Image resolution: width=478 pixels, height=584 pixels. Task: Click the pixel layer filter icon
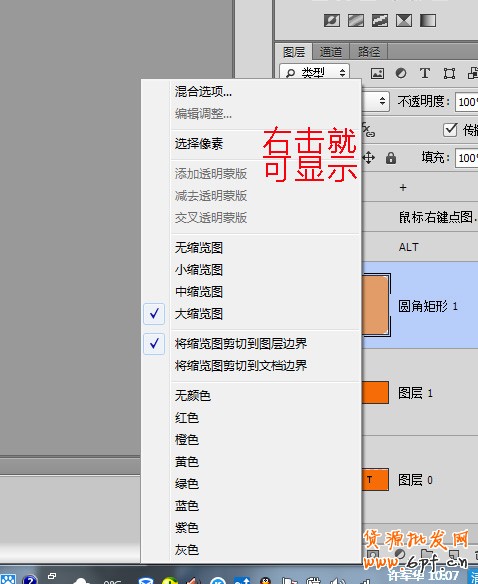point(377,73)
